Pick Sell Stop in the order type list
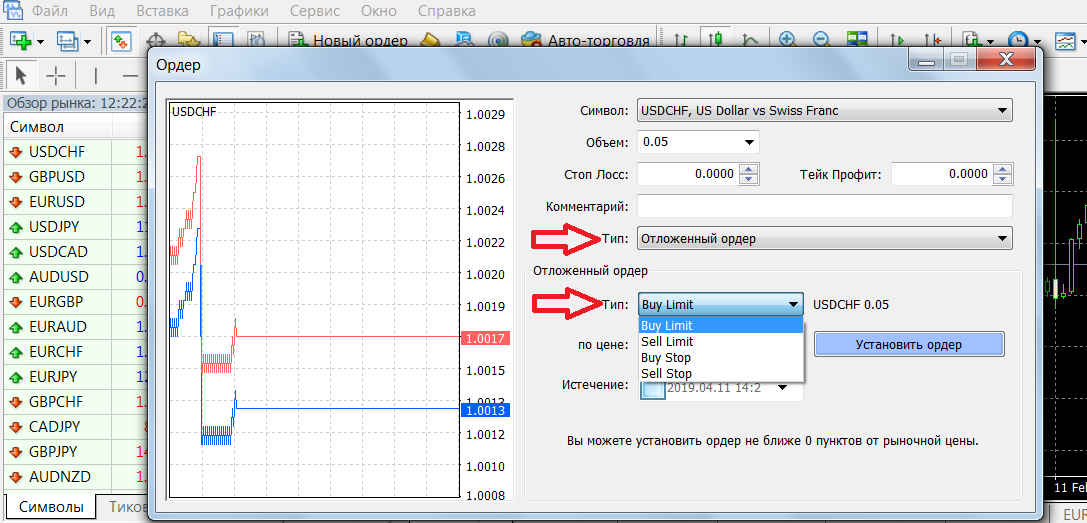Image resolution: width=1087 pixels, height=523 pixels. point(666,374)
